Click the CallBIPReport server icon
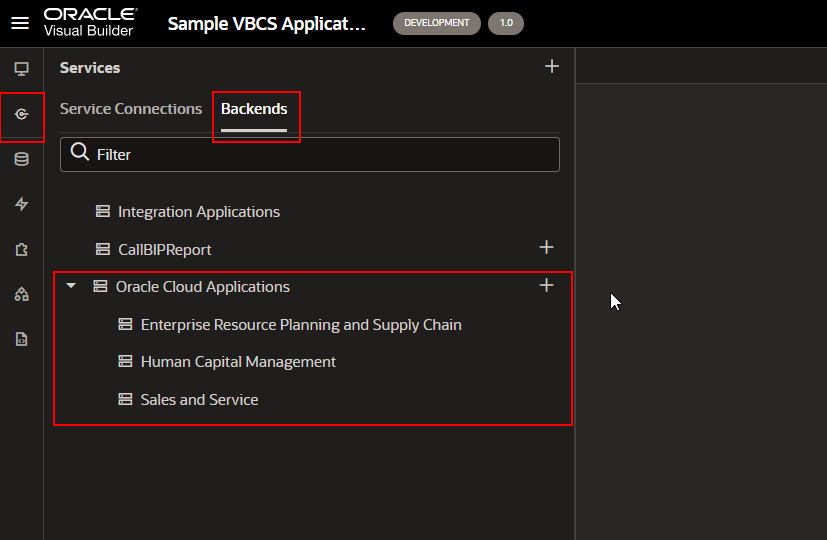 (x=103, y=249)
